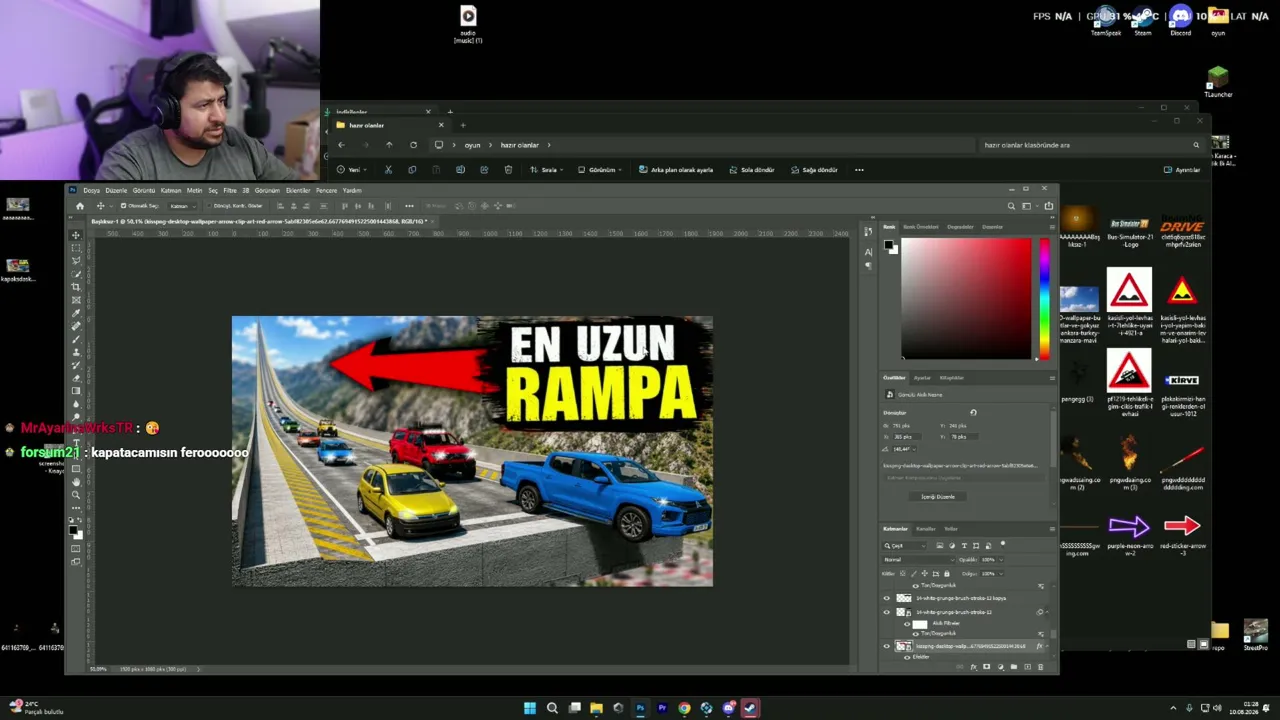The width and height of the screenshot is (1280, 720).
Task: Select the Eyedropper tool
Action: point(76,313)
